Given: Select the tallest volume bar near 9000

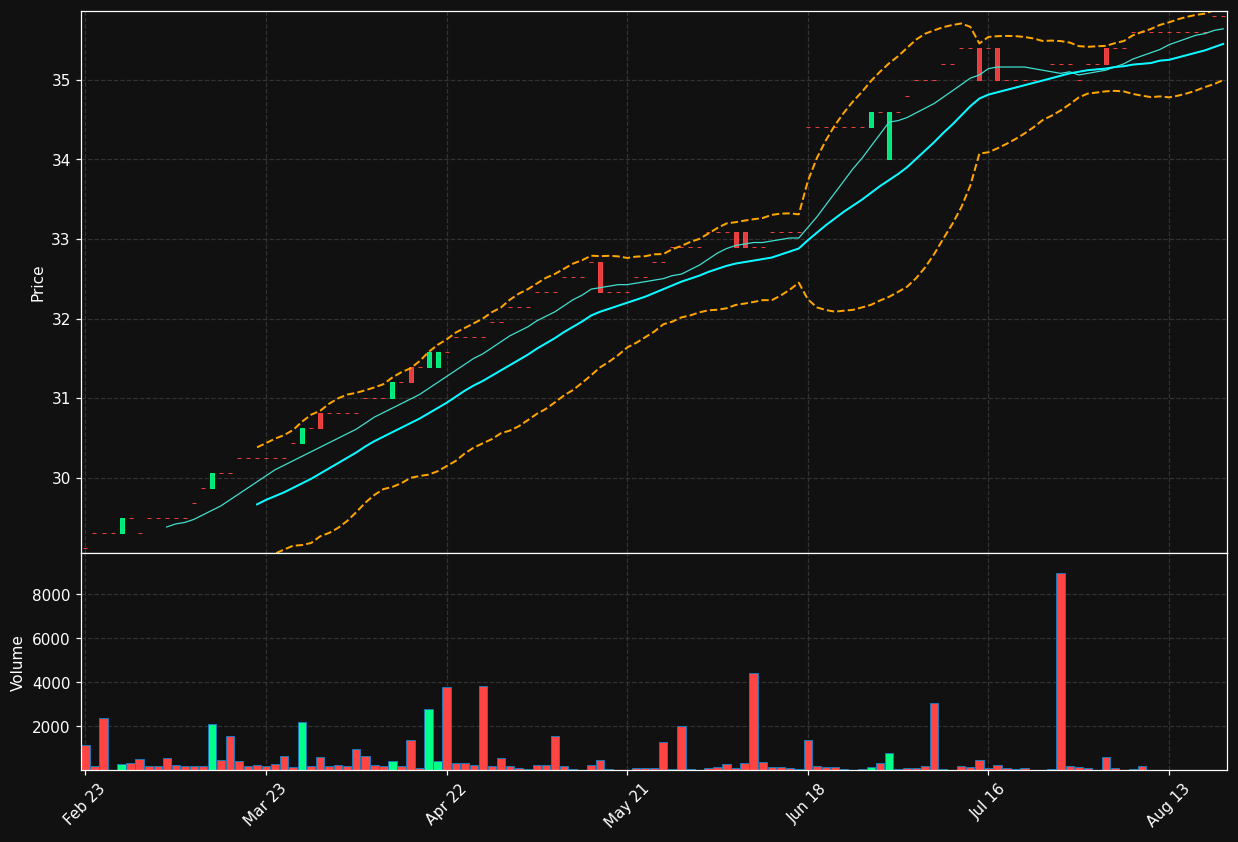Looking at the screenshot, I should click(x=1061, y=671).
